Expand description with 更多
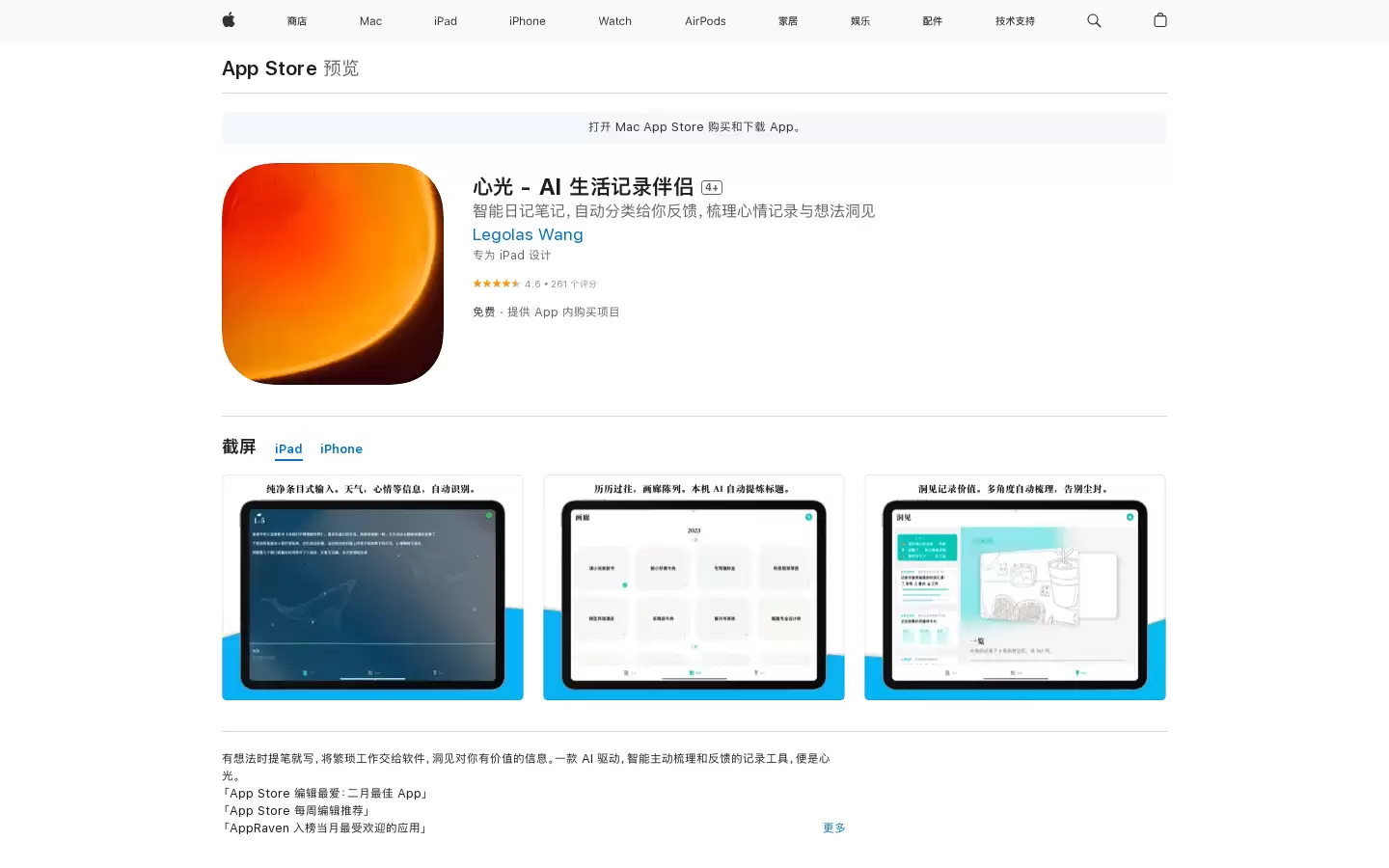1389x868 pixels. point(834,827)
